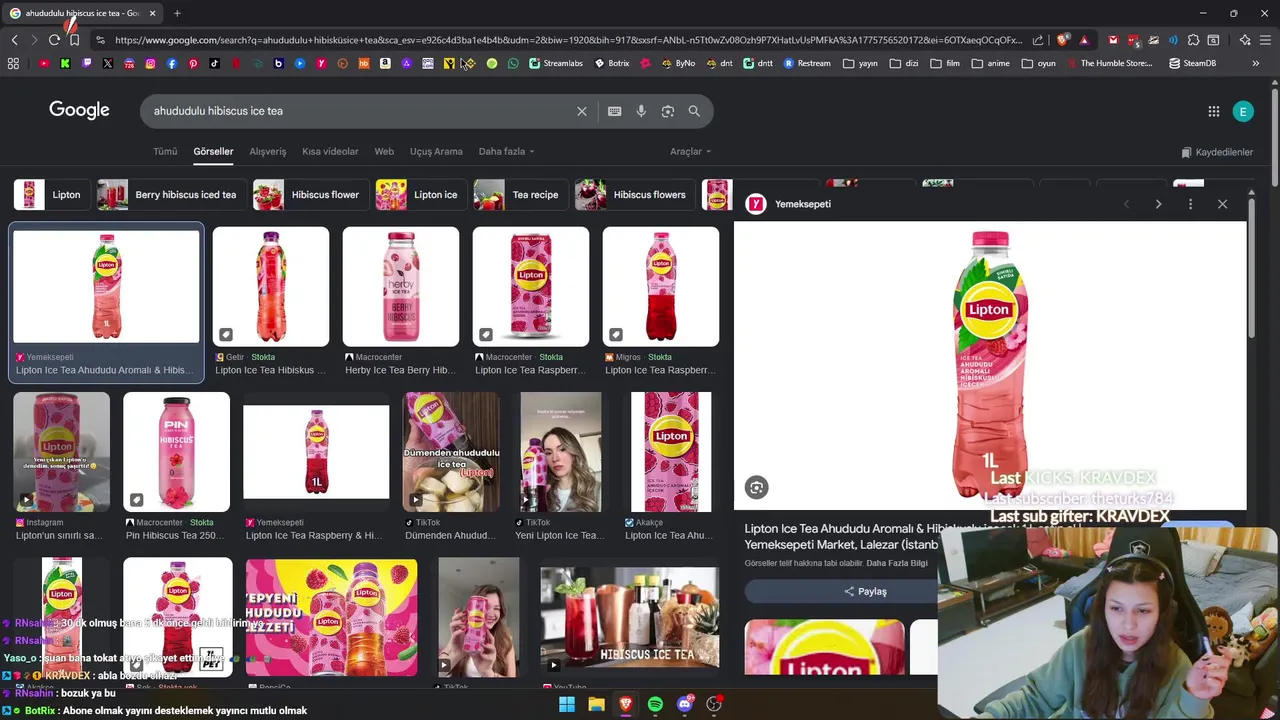
Task: Close the Yemeksepeti image preview panel
Action: click(1222, 204)
